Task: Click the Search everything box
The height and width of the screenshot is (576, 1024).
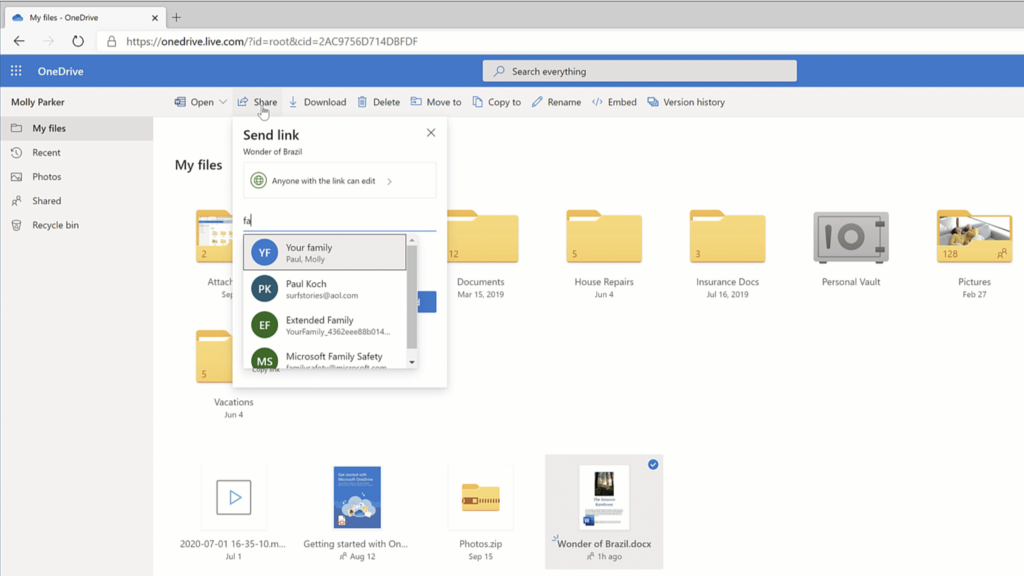Action: click(x=639, y=71)
